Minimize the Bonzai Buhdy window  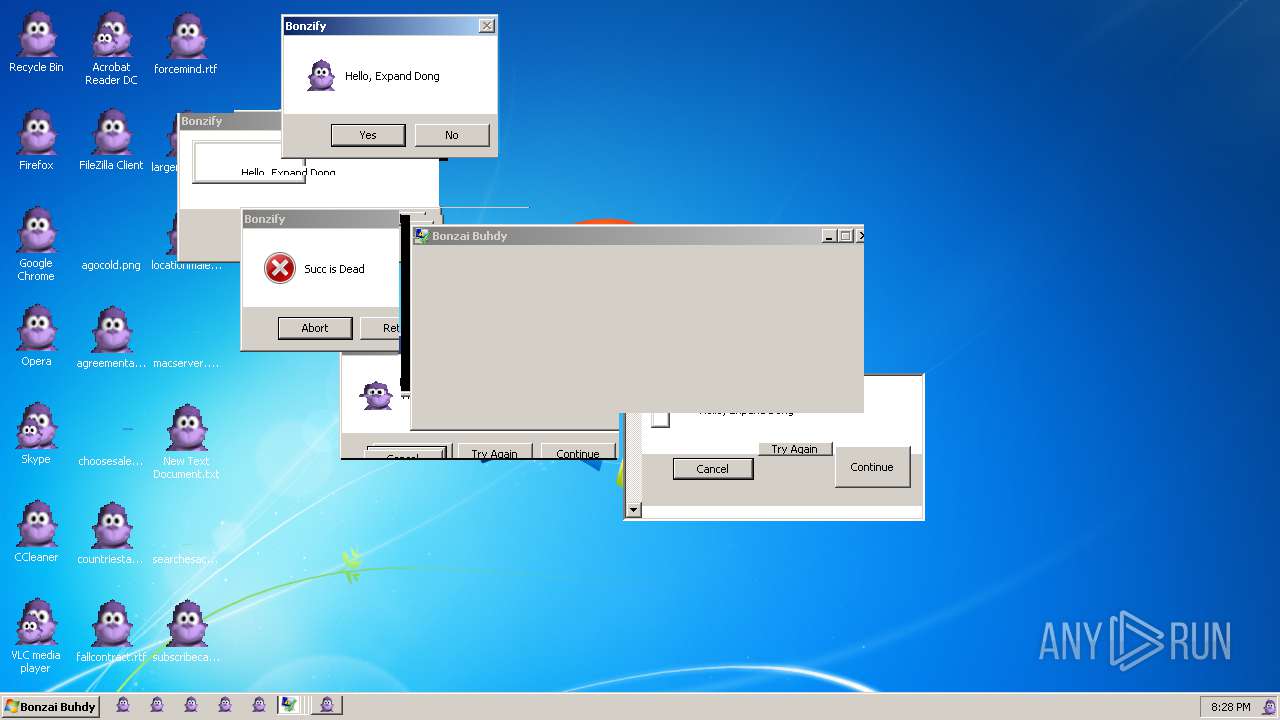(x=829, y=236)
